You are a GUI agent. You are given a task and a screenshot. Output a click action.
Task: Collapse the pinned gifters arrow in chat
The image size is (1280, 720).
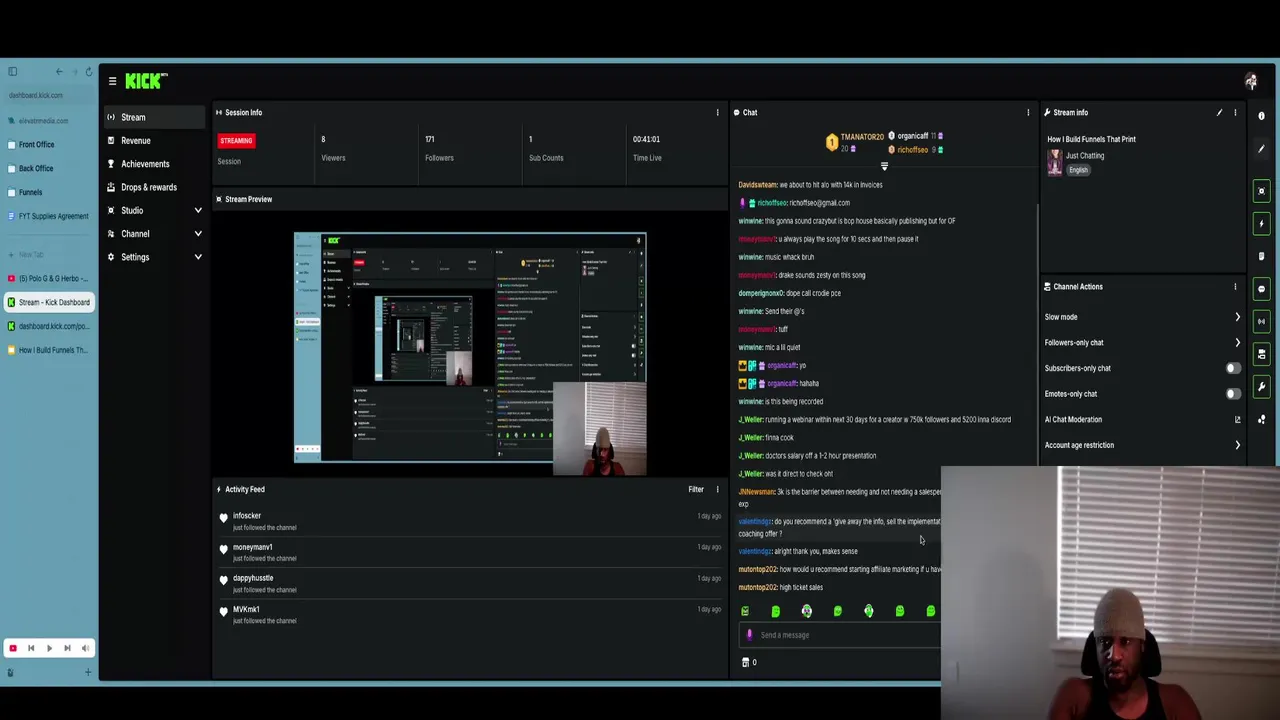click(x=884, y=166)
